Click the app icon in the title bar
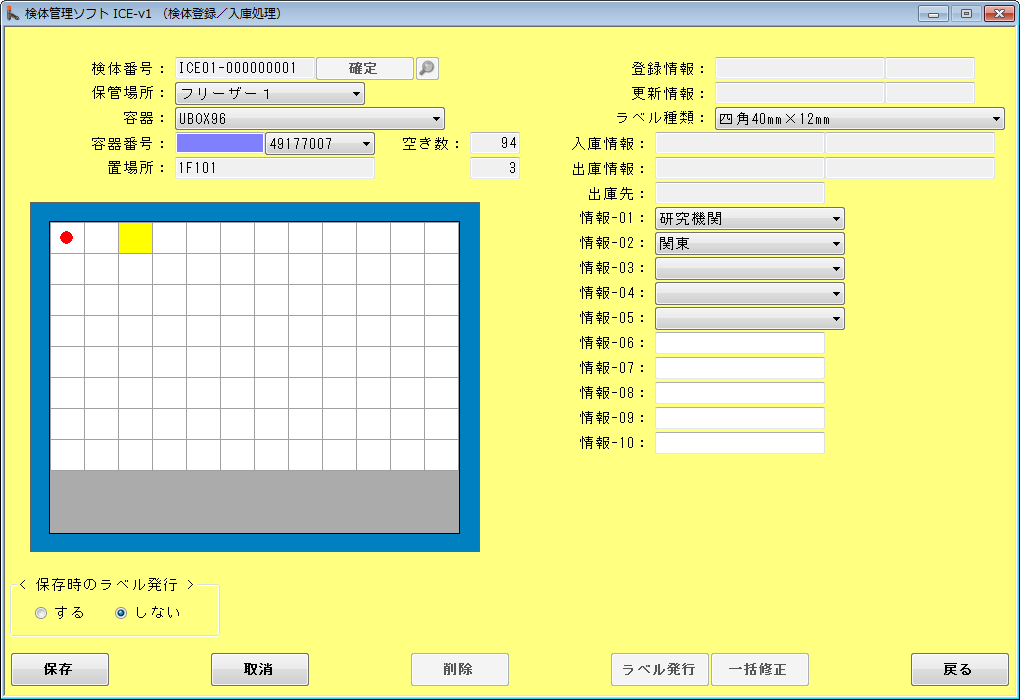Viewport: 1020px width, 700px height. tap(12, 13)
